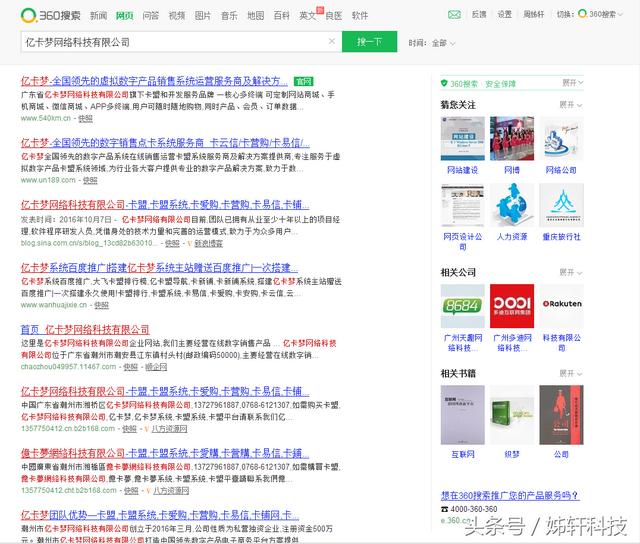The height and width of the screenshot is (544, 640).
Task: Switch to the 新闻 tab
Action: (x=98, y=16)
